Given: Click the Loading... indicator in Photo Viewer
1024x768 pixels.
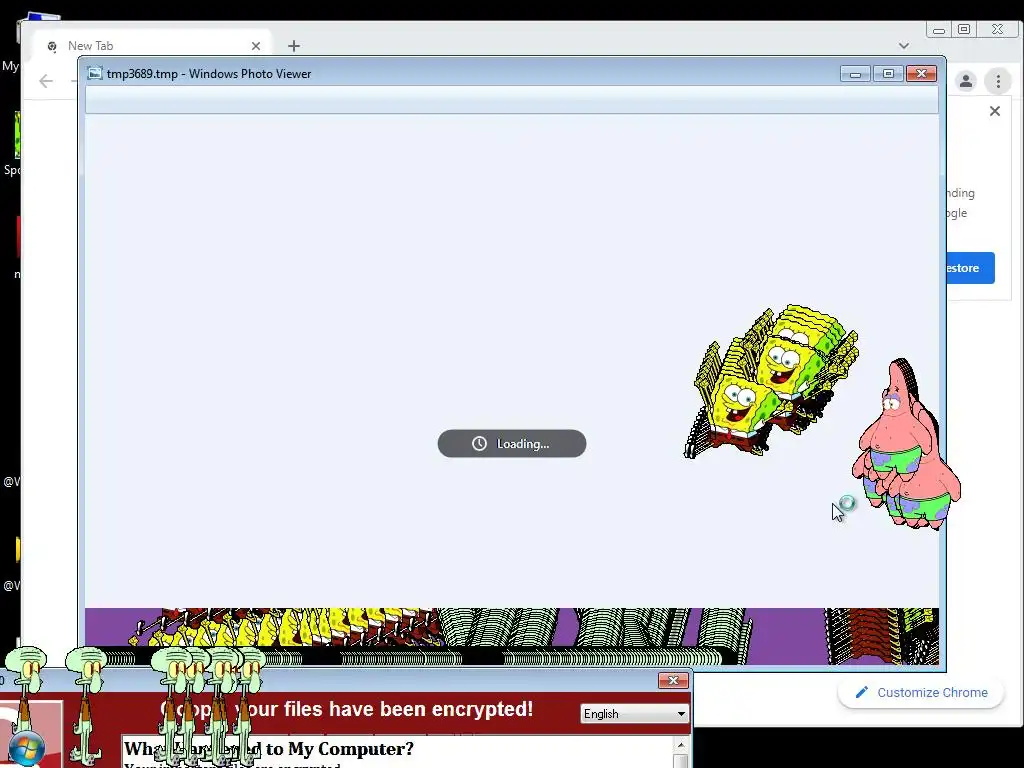Looking at the screenshot, I should (x=512, y=443).
